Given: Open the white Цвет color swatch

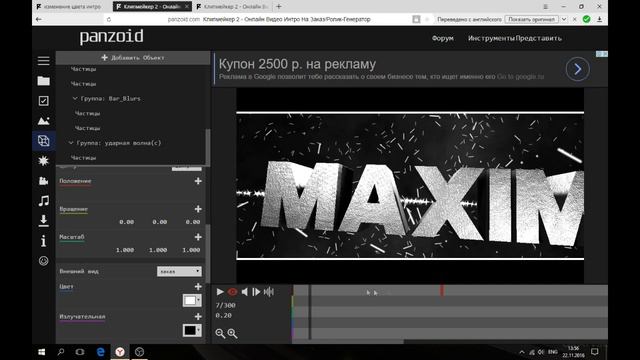Looking at the screenshot, I should [192, 300].
